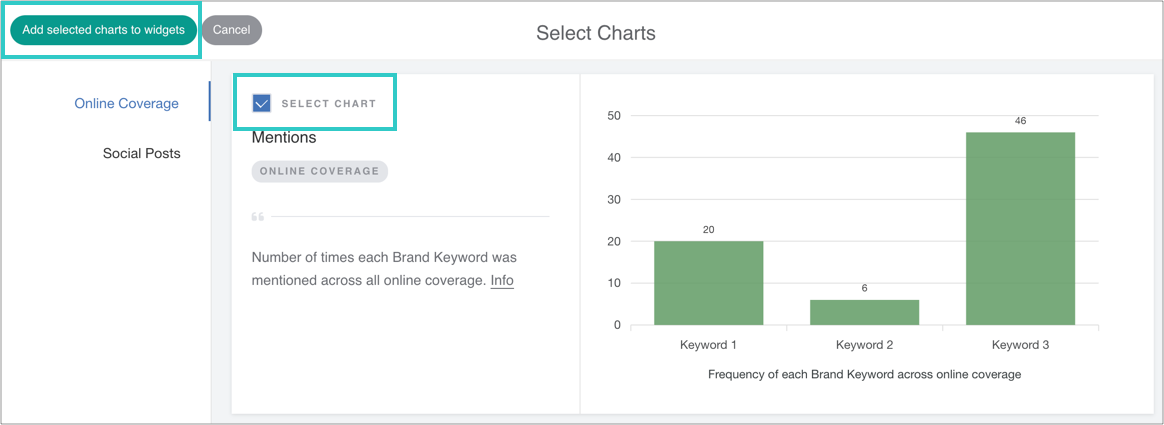
Task: Select the Keyword 2 green bar
Action: coord(864,312)
